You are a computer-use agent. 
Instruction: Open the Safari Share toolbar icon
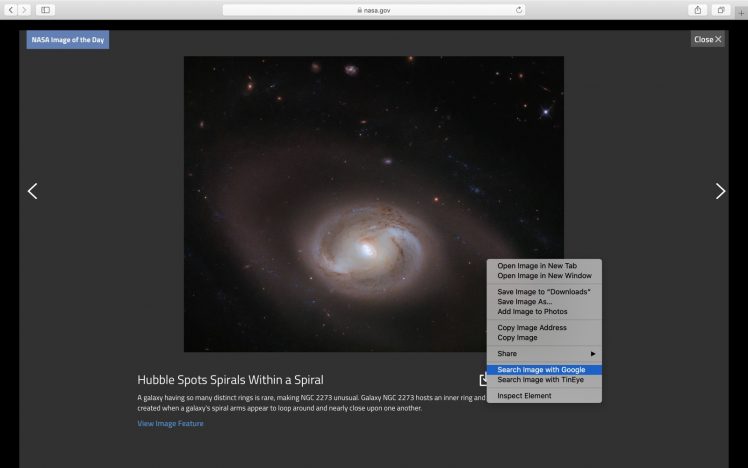(x=697, y=9)
